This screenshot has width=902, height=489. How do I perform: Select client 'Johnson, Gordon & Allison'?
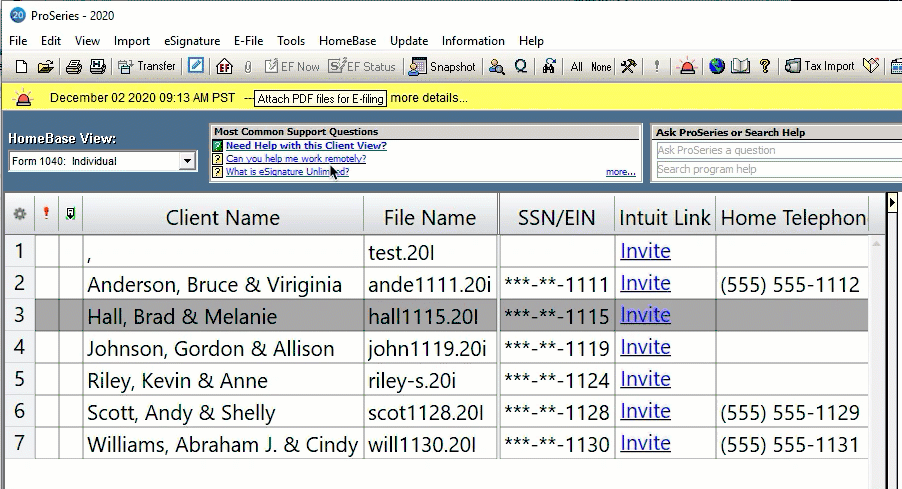(x=211, y=349)
